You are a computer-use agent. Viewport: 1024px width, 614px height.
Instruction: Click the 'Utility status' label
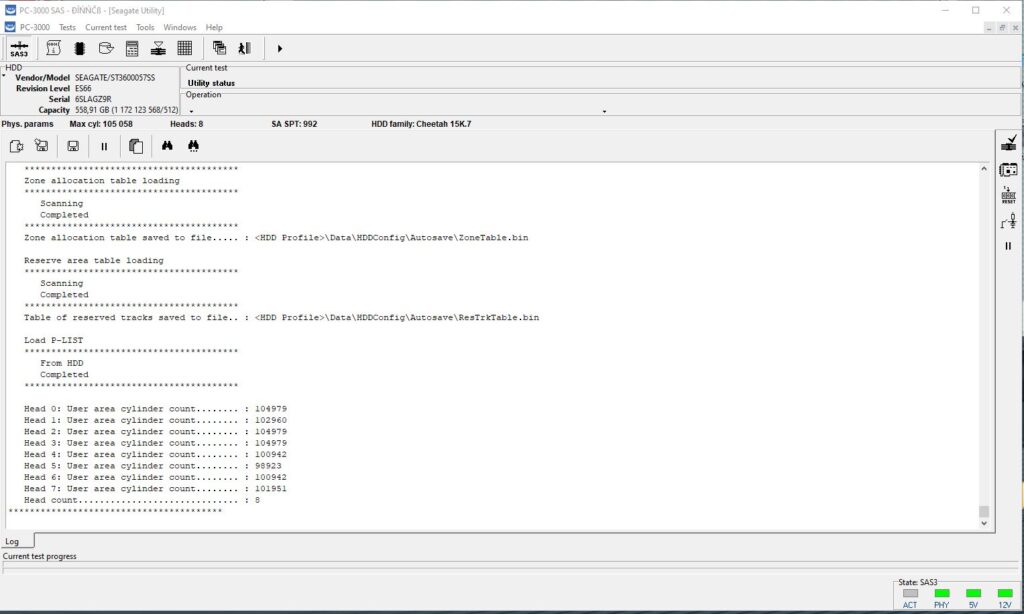(211, 83)
